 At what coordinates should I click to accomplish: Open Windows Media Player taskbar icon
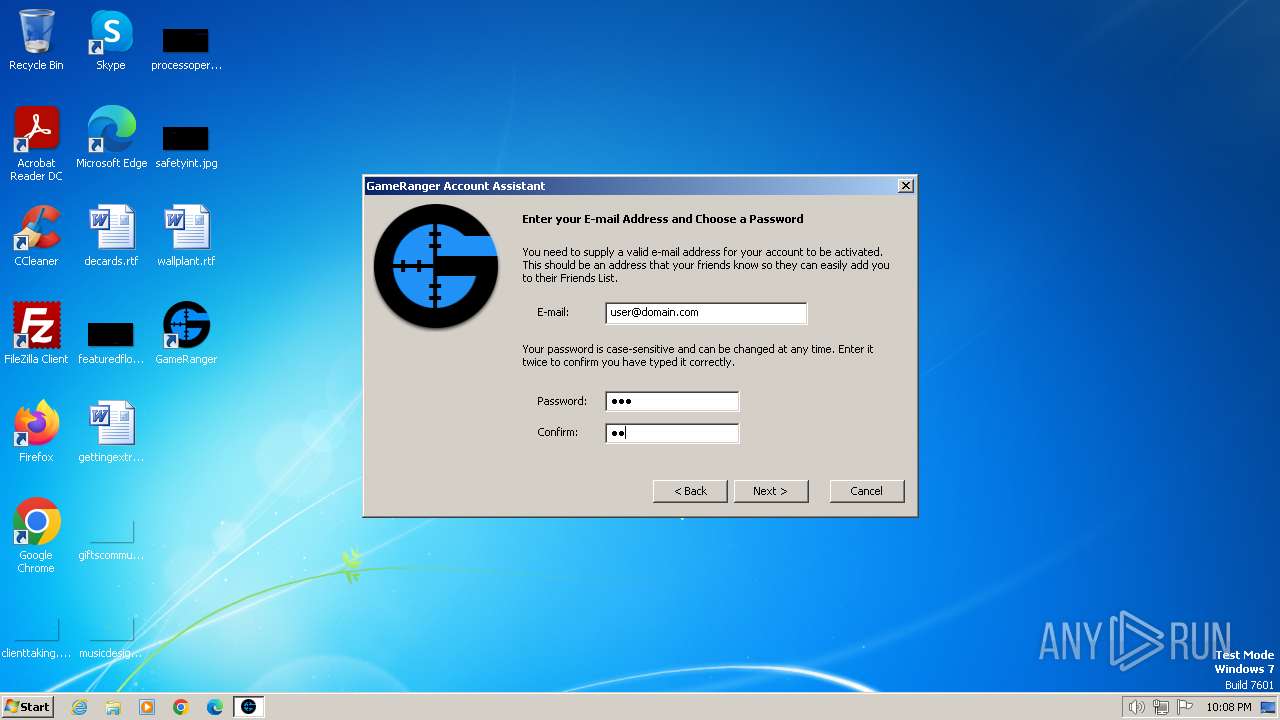[x=147, y=707]
